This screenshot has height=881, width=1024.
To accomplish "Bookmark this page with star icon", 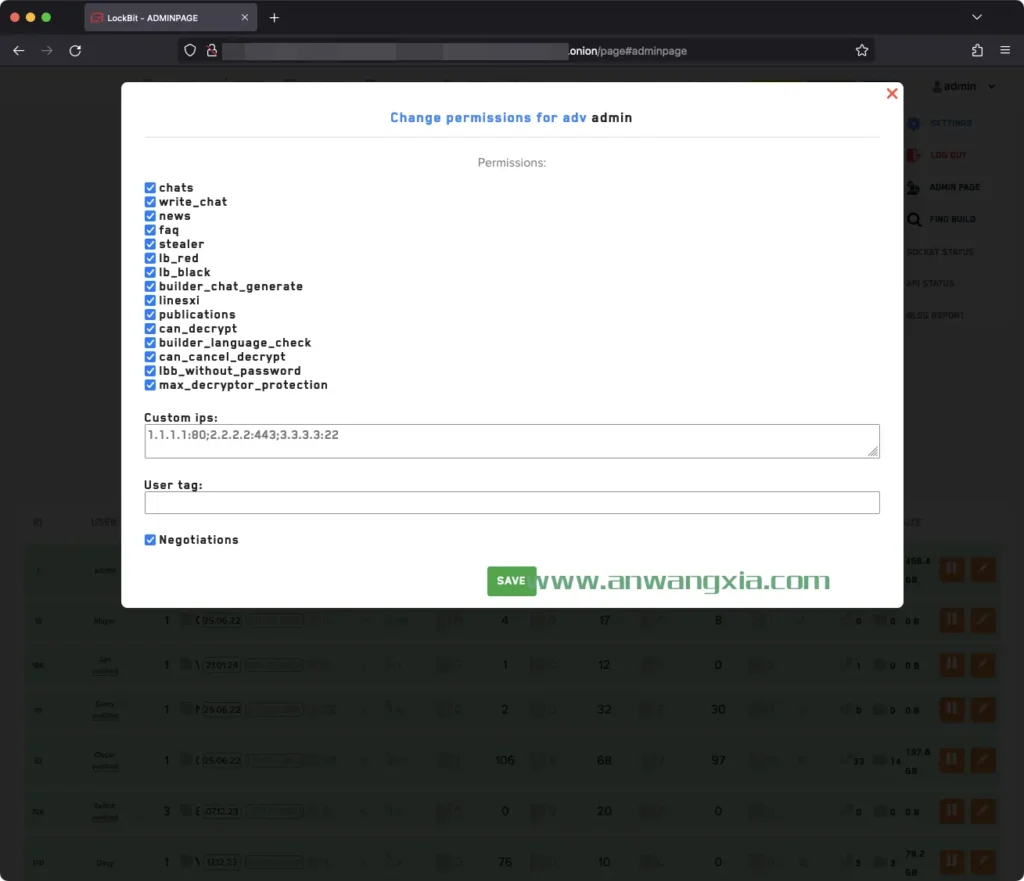I will (861, 50).
